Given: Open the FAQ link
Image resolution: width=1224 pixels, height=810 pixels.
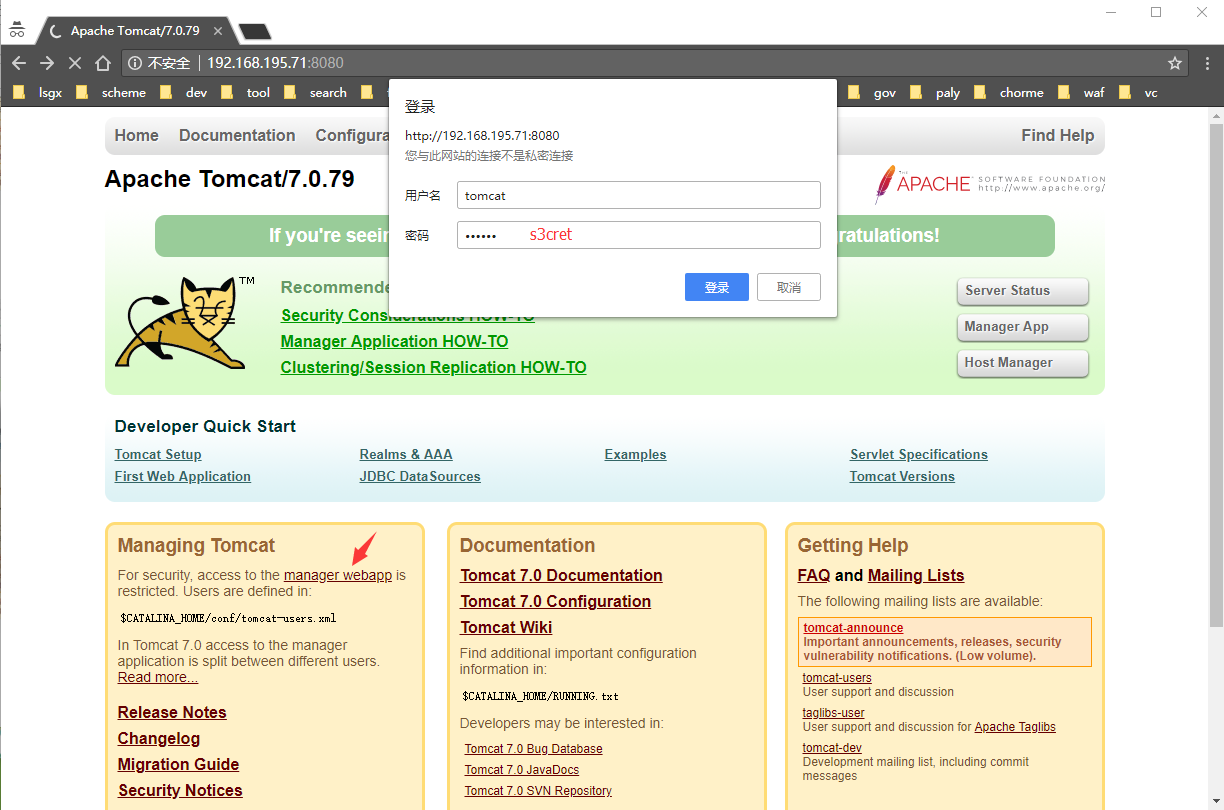Looking at the screenshot, I should (814, 575).
